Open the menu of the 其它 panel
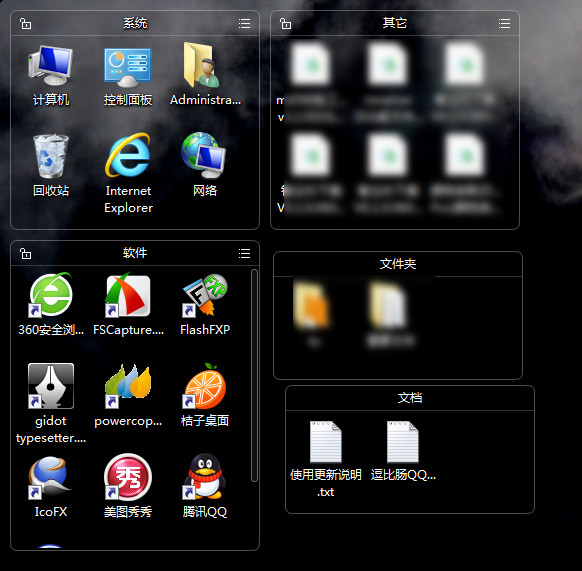Viewport: 582px width, 571px height. [x=504, y=23]
